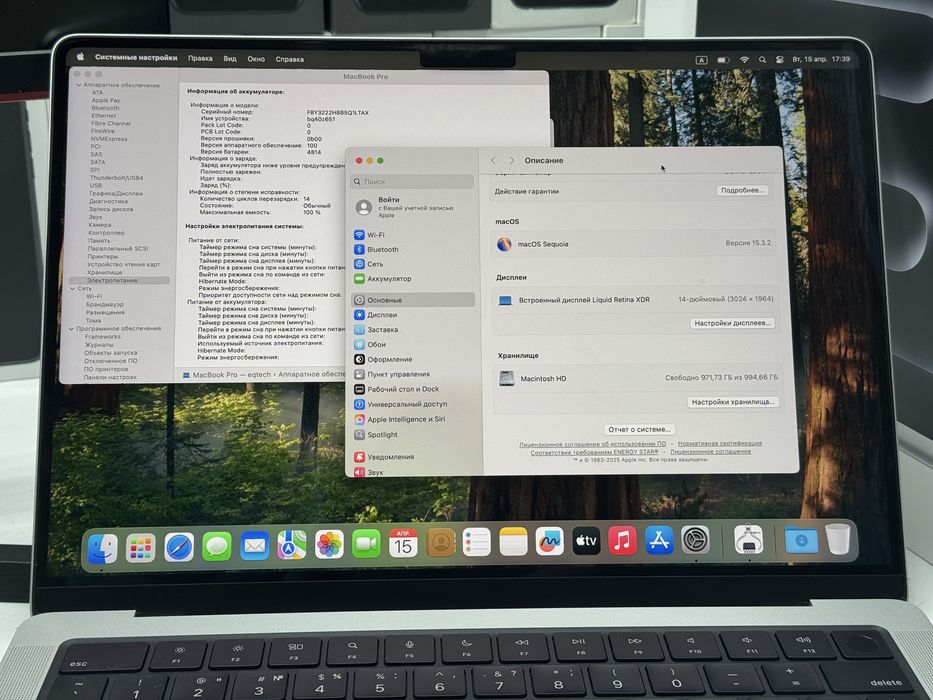Image resolution: width=933 pixels, height=700 pixels.
Task: Open Freeform app in the Dock
Action: pos(549,541)
